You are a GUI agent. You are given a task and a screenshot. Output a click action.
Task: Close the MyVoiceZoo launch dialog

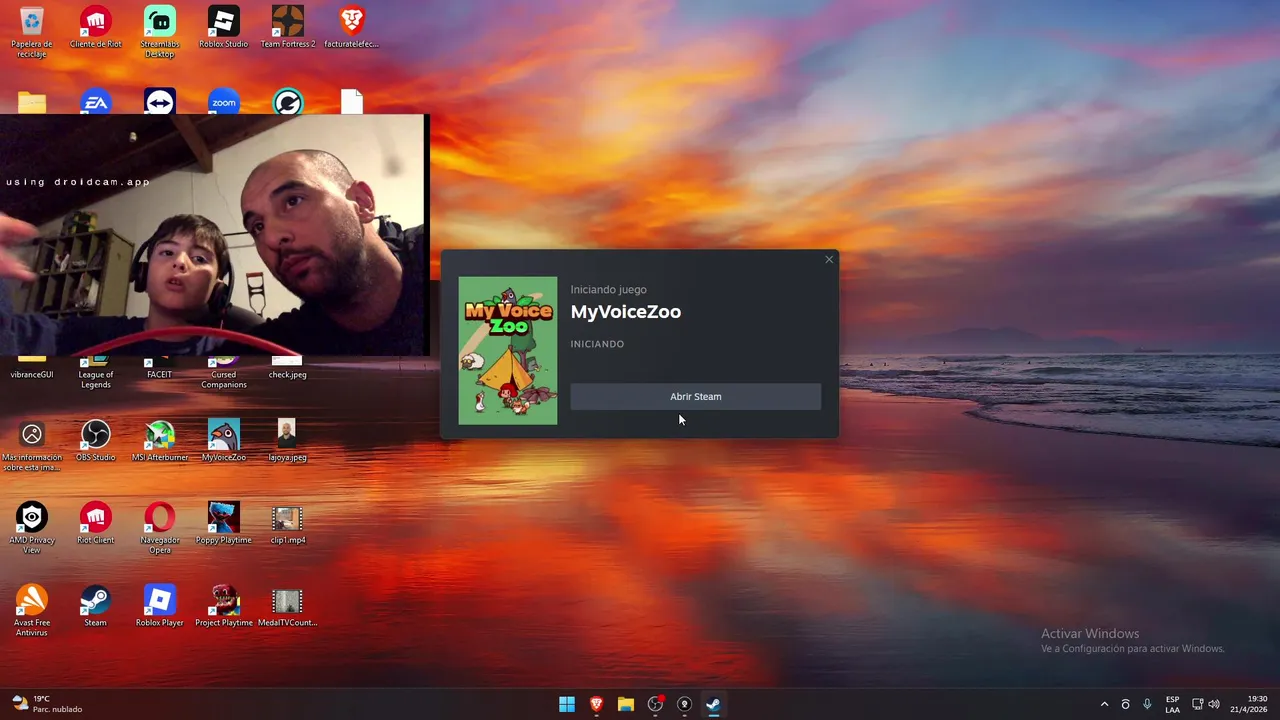pos(829,260)
